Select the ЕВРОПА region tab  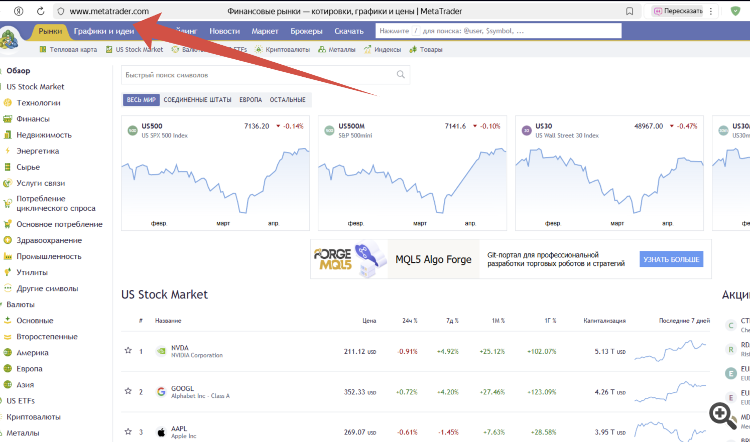pos(251,99)
